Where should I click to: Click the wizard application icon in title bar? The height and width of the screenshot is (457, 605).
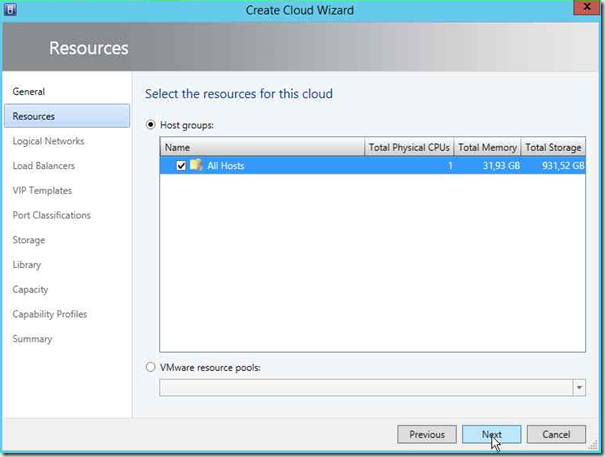coord(10,9)
